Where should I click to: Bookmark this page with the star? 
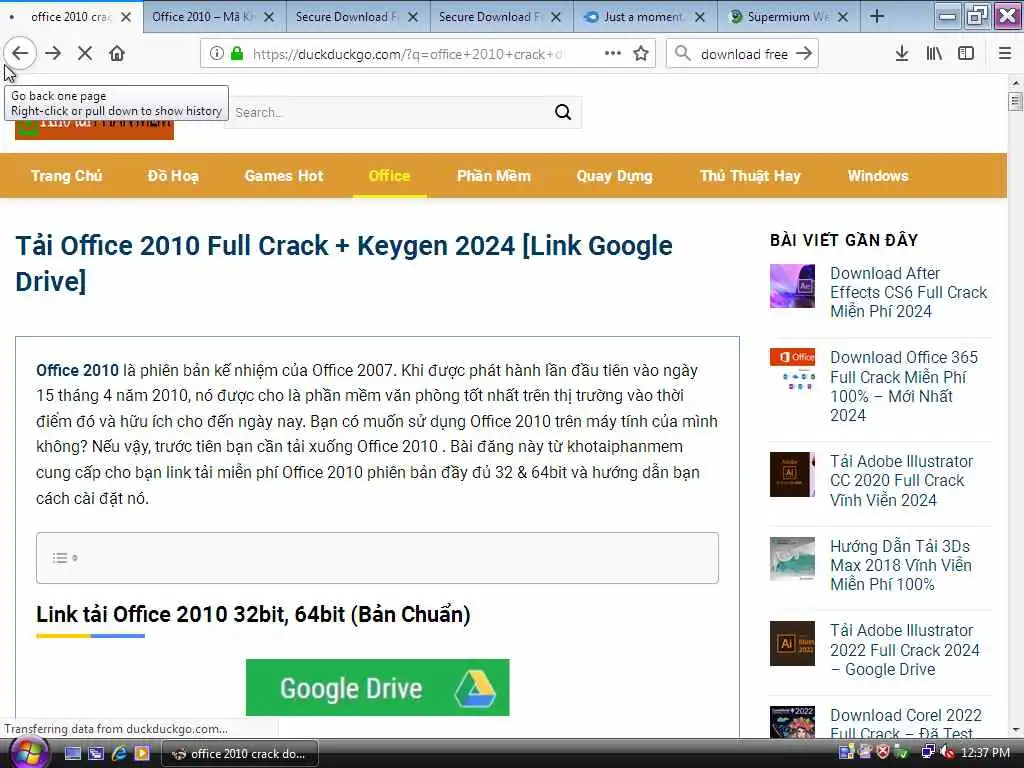point(641,54)
